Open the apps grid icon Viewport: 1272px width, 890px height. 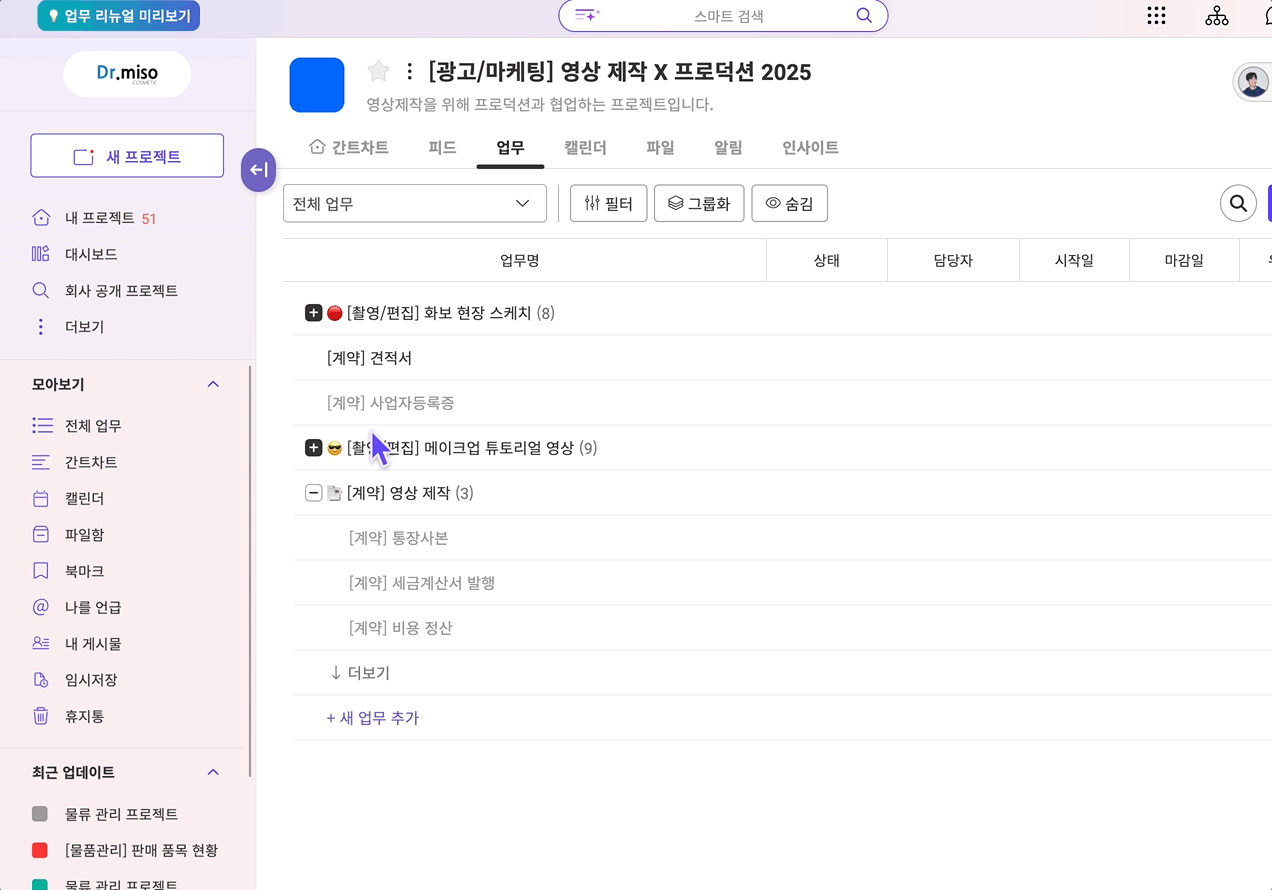pos(1156,16)
